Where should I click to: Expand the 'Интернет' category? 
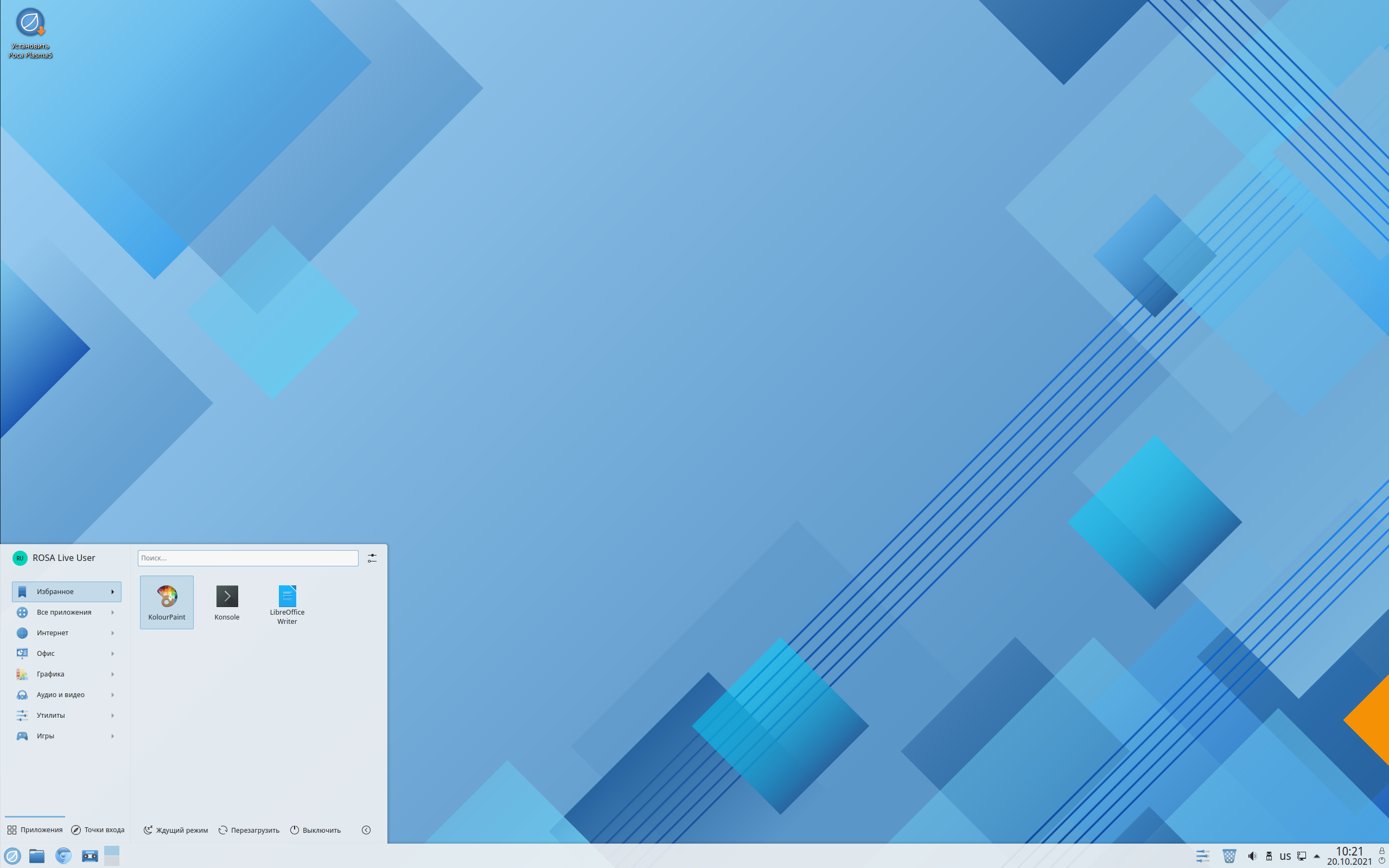click(x=67, y=633)
